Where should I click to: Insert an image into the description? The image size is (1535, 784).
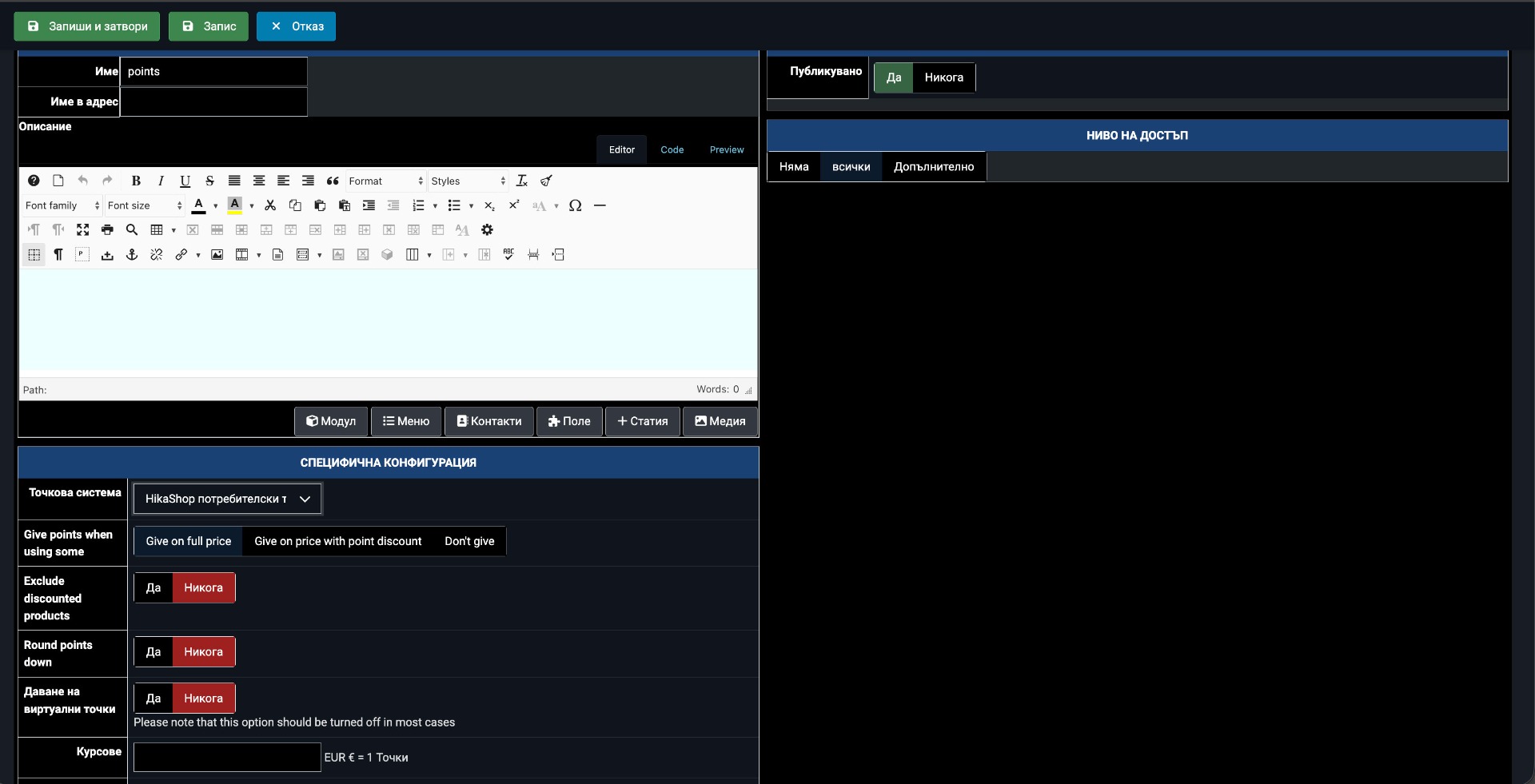click(217, 255)
